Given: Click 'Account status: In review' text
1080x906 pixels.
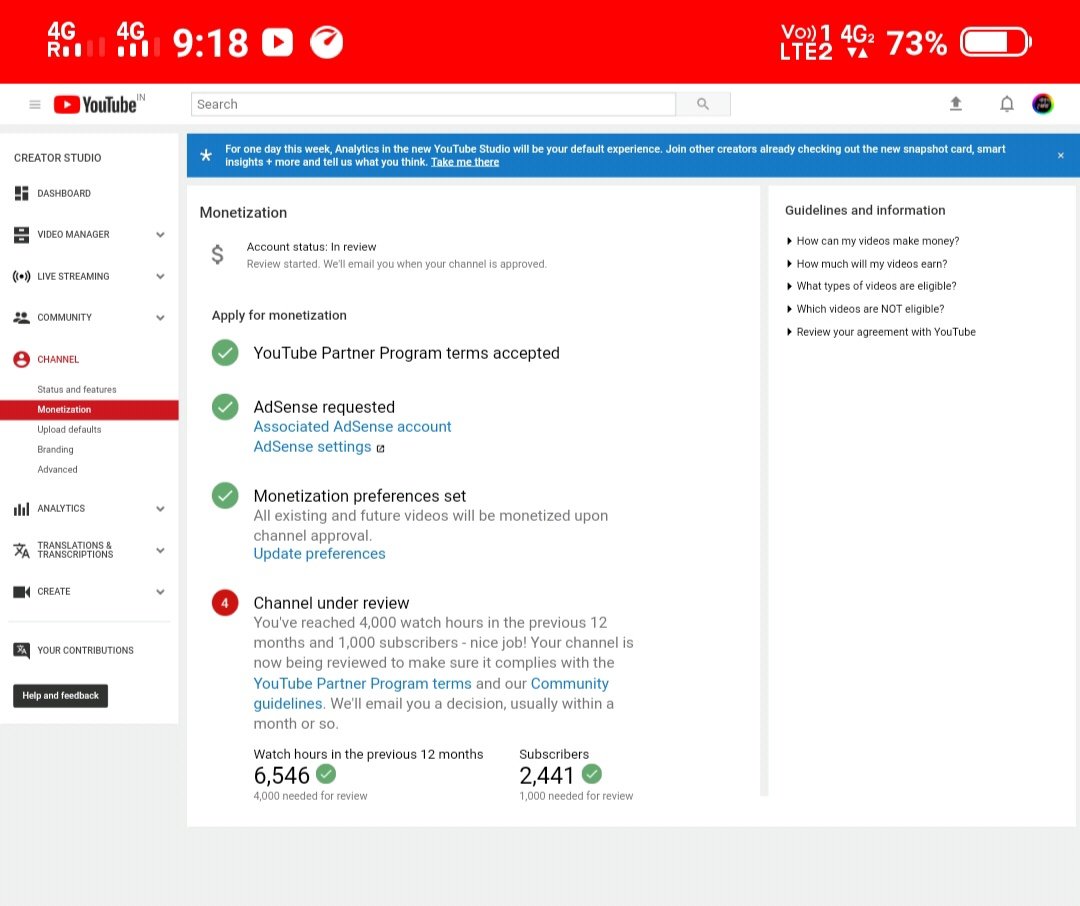Looking at the screenshot, I should pos(311,247).
